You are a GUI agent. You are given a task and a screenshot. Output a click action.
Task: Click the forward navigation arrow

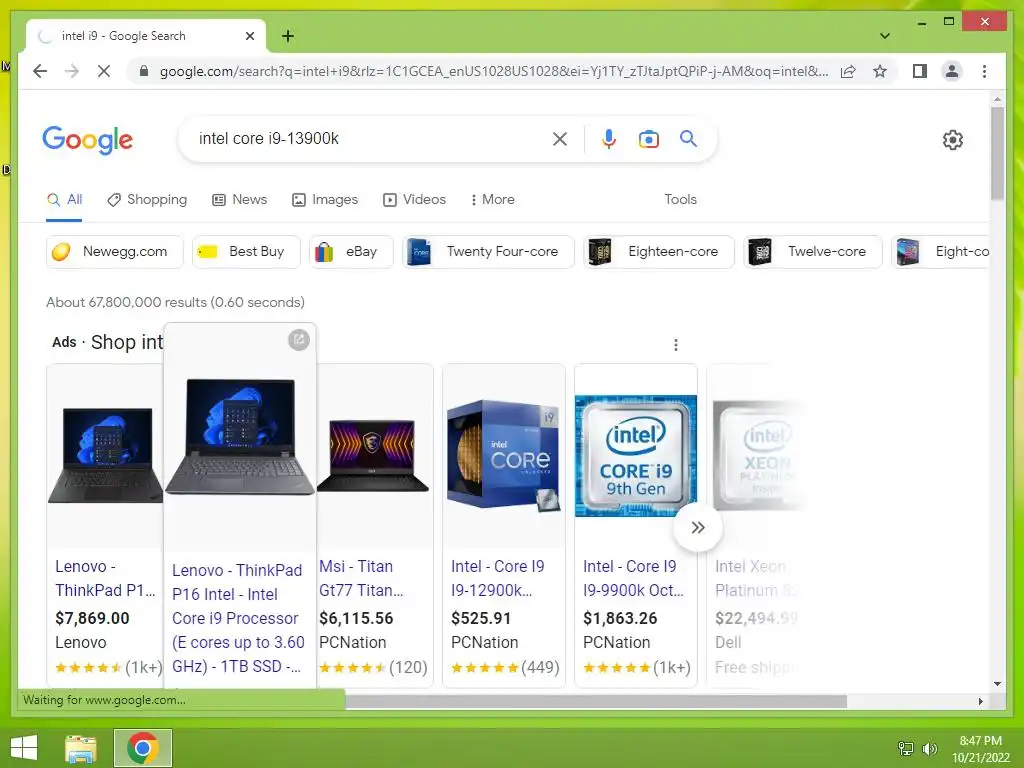(x=72, y=71)
